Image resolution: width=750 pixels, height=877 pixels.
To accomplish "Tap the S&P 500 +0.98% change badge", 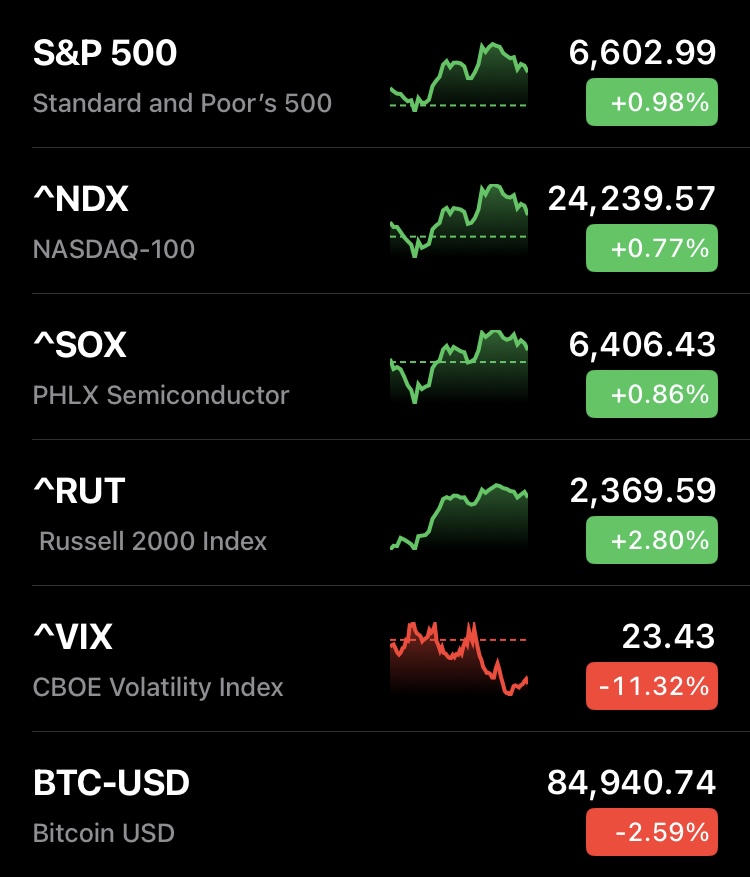I will 651,102.
